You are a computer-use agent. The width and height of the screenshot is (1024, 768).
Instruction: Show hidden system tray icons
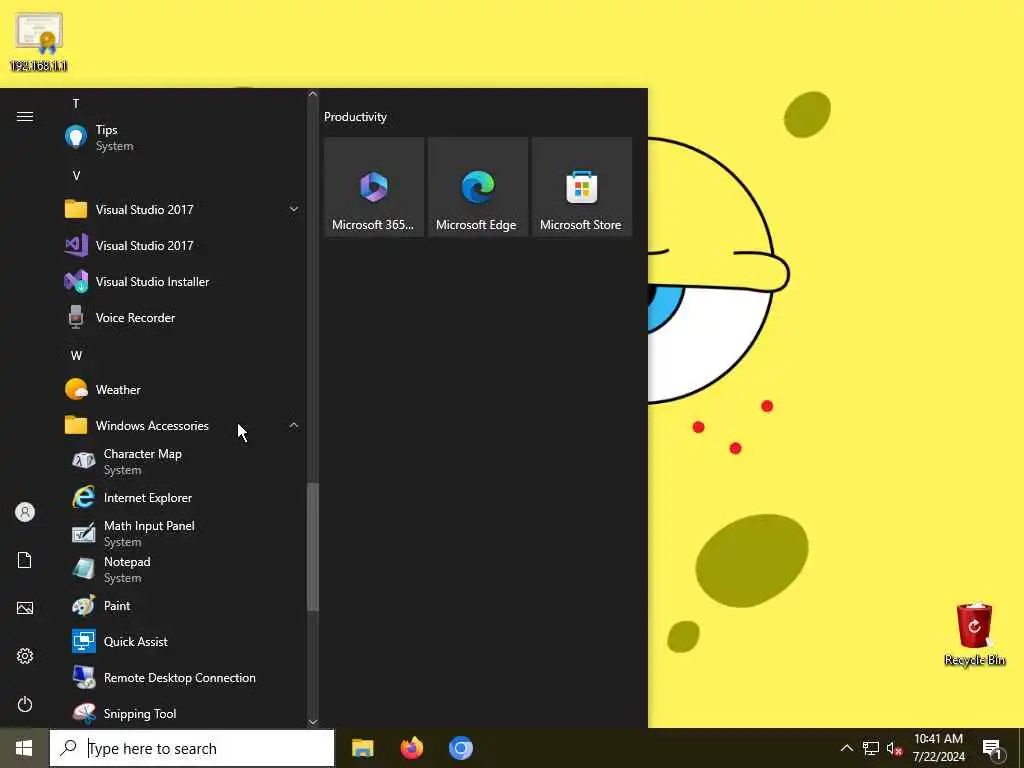pyautogui.click(x=846, y=748)
